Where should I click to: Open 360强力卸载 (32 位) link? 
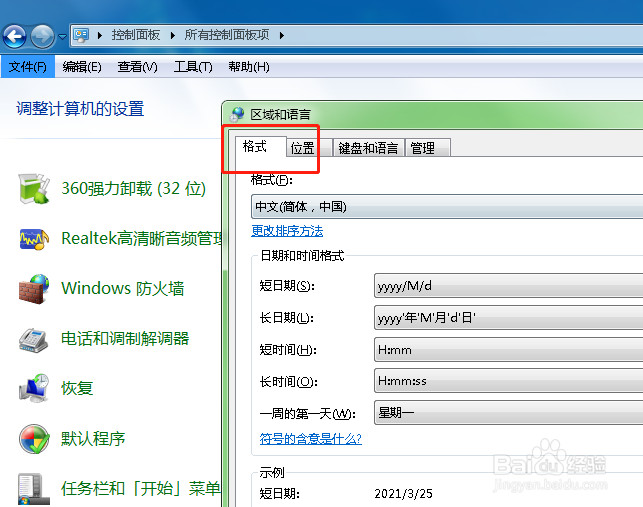pyautogui.click(x=133, y=189)
